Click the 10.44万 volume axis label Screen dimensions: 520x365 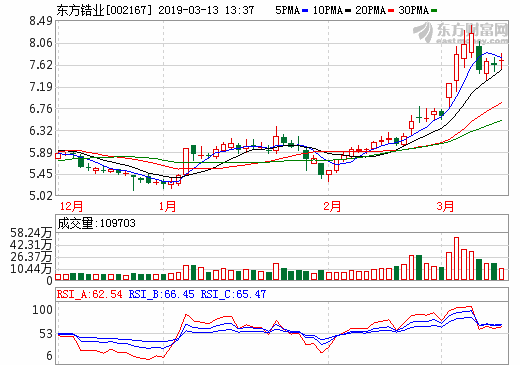click(x=31, y=269)
